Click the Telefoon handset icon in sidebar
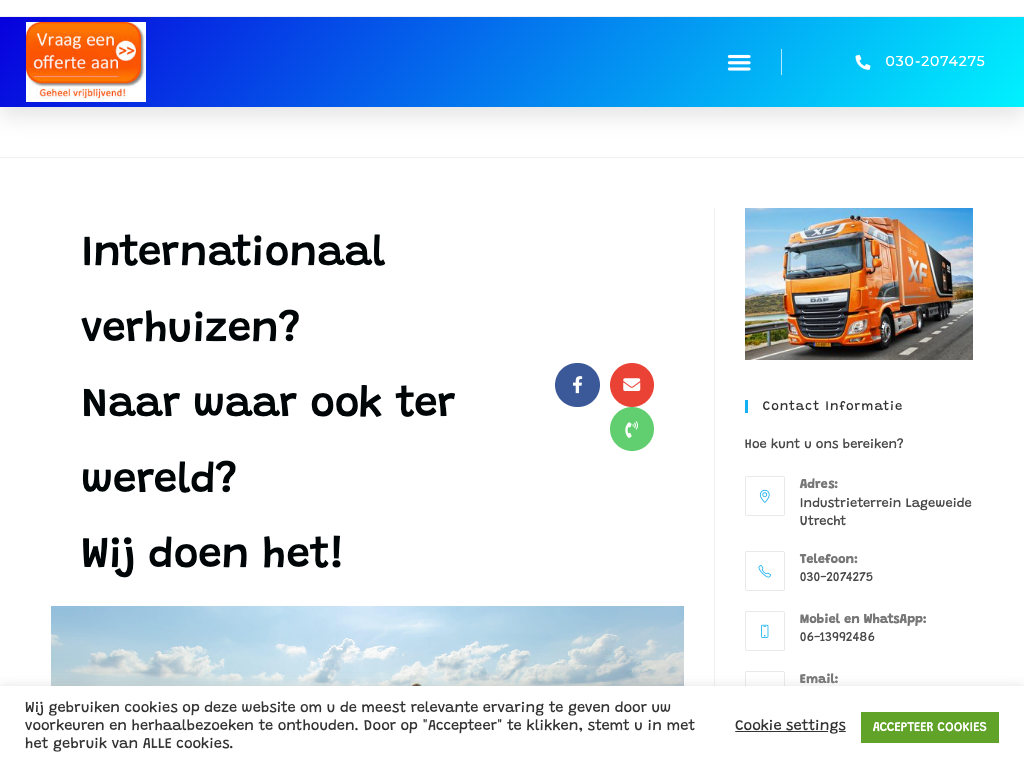The image size is (1024, 768). point(765,571)
